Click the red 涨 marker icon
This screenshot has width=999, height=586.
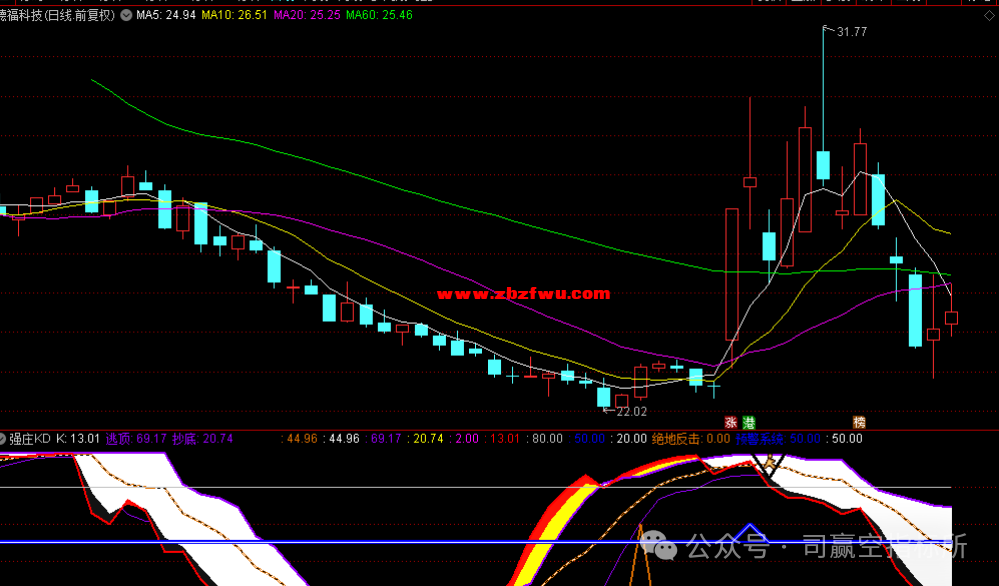click(x=731, y=422)
